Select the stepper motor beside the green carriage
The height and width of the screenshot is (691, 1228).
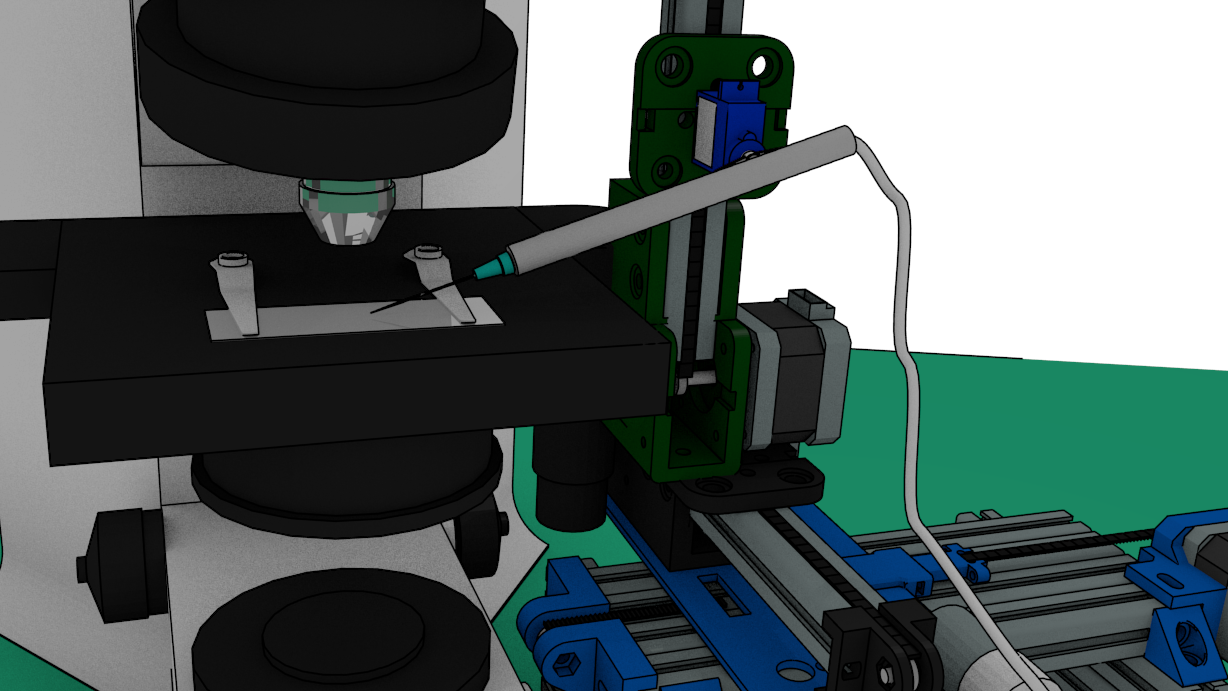[x=796, y=369]
